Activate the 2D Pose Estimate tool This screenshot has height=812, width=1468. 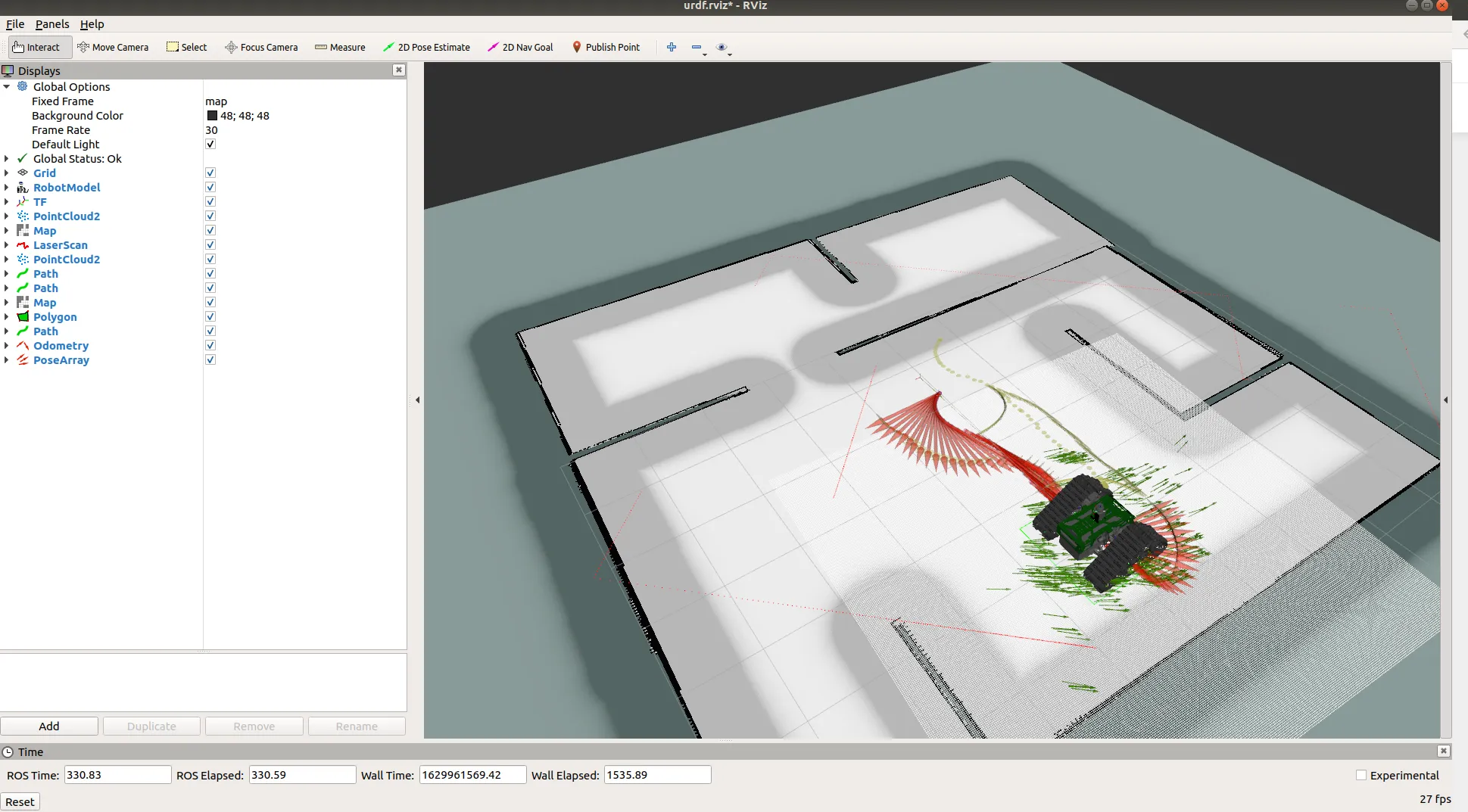[x=426, y=47]
